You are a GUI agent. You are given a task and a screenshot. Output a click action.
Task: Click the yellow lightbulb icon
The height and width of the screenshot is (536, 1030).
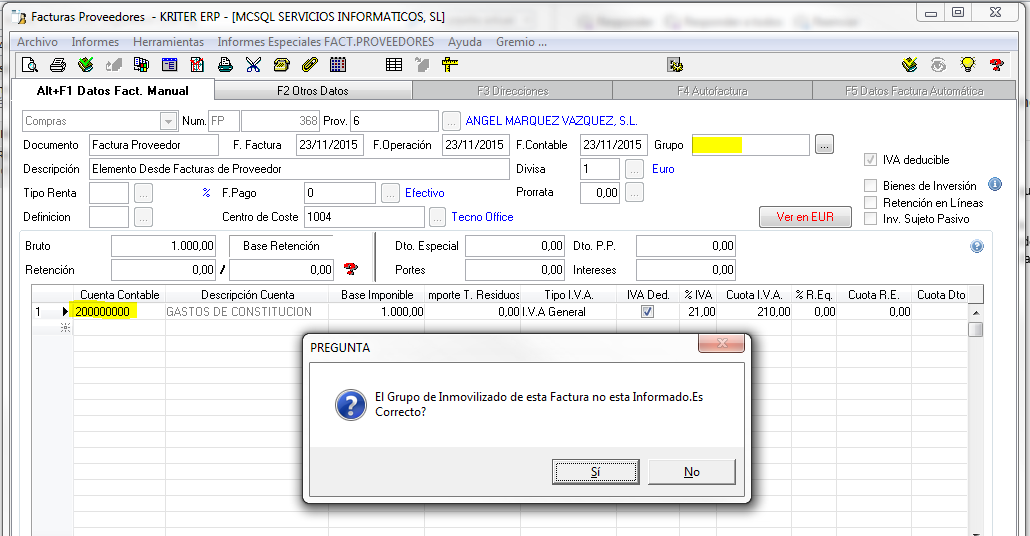tap(967, 65)
